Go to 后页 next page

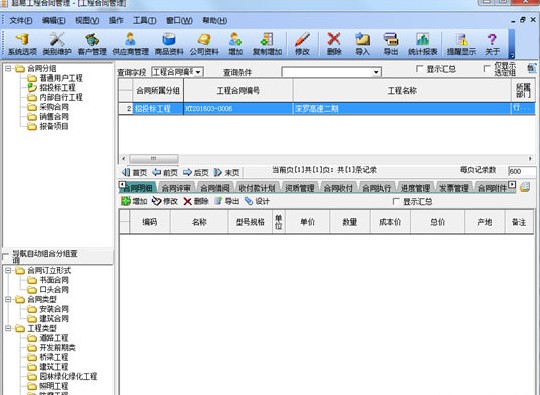coord(196,172)
